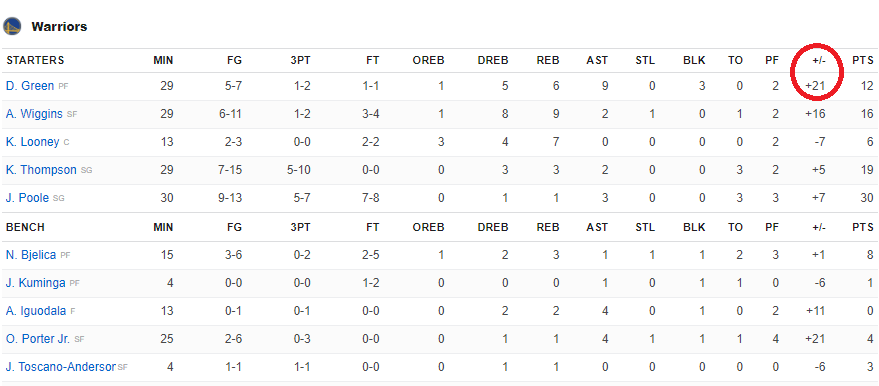Click the 3PT header in starters row
Screen dimensions: 879x386
[300, 61]
